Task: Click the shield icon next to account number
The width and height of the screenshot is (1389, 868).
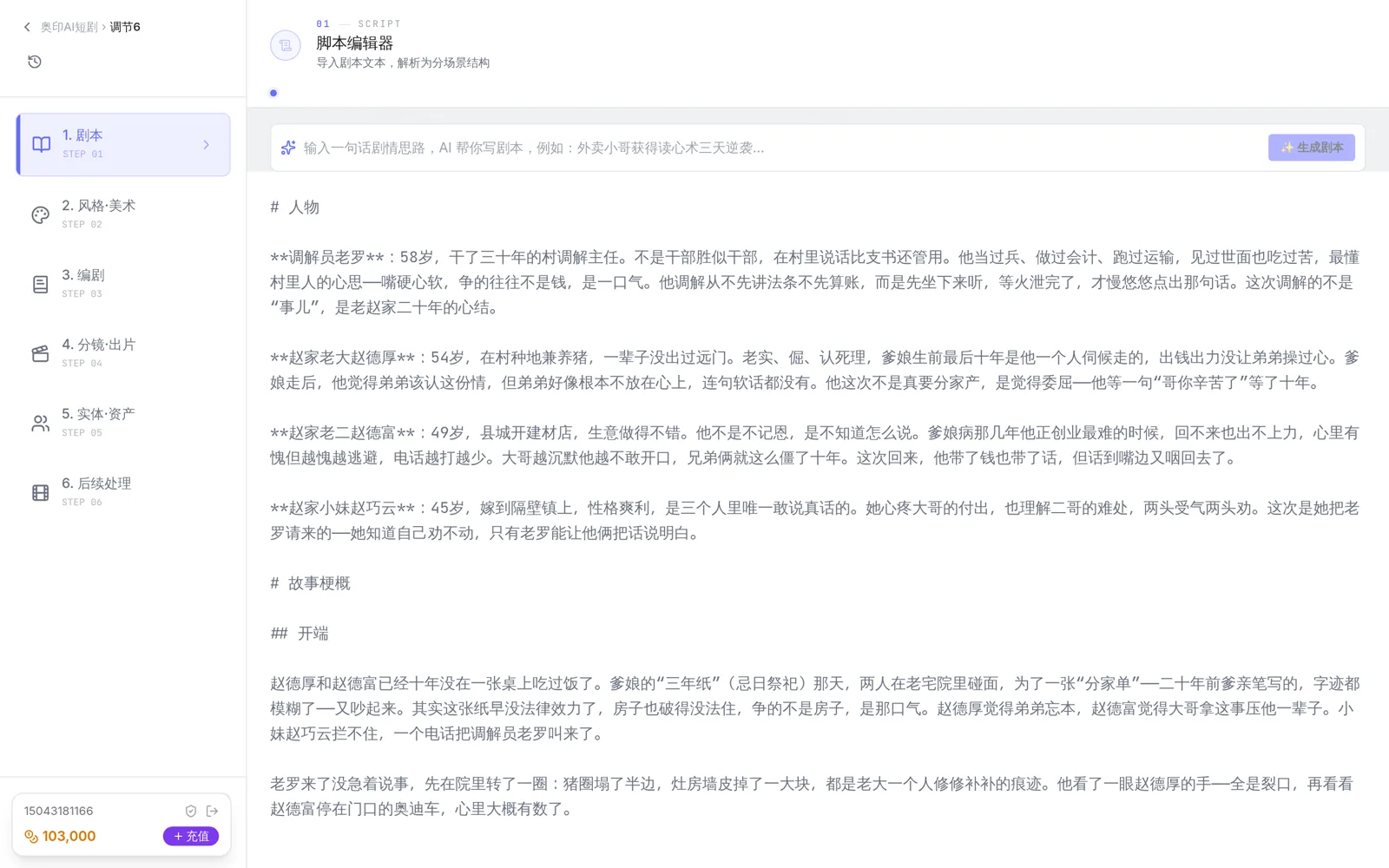Action: pyautogui.click(x=191, y=811)
